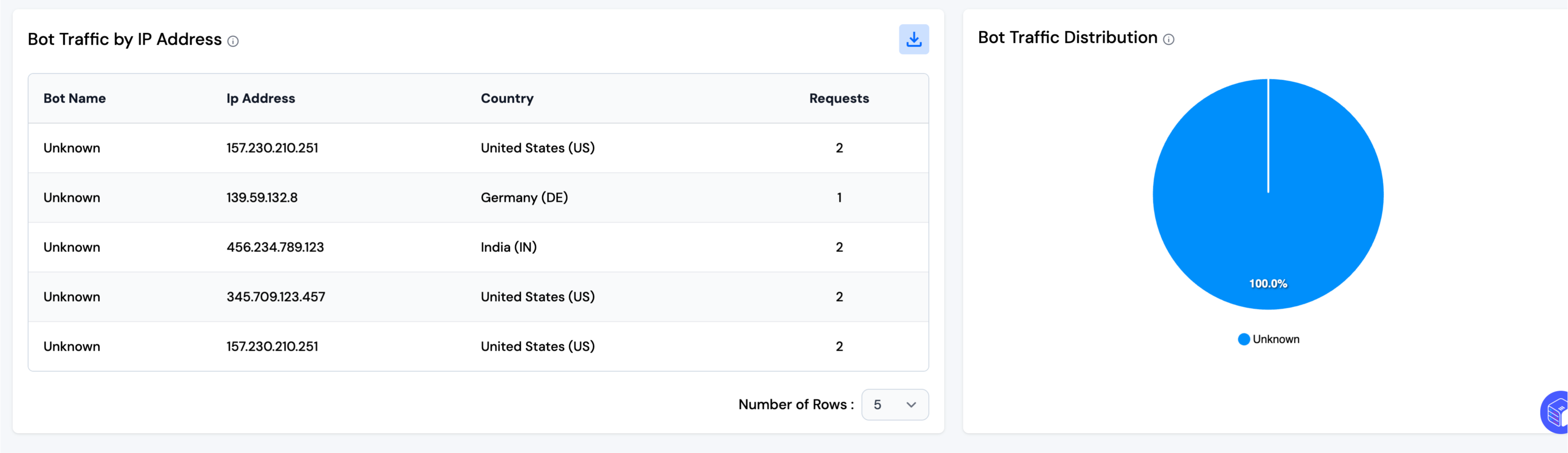1568x453 pixels.
Task: Click the Requests column header
Action: 838,99
